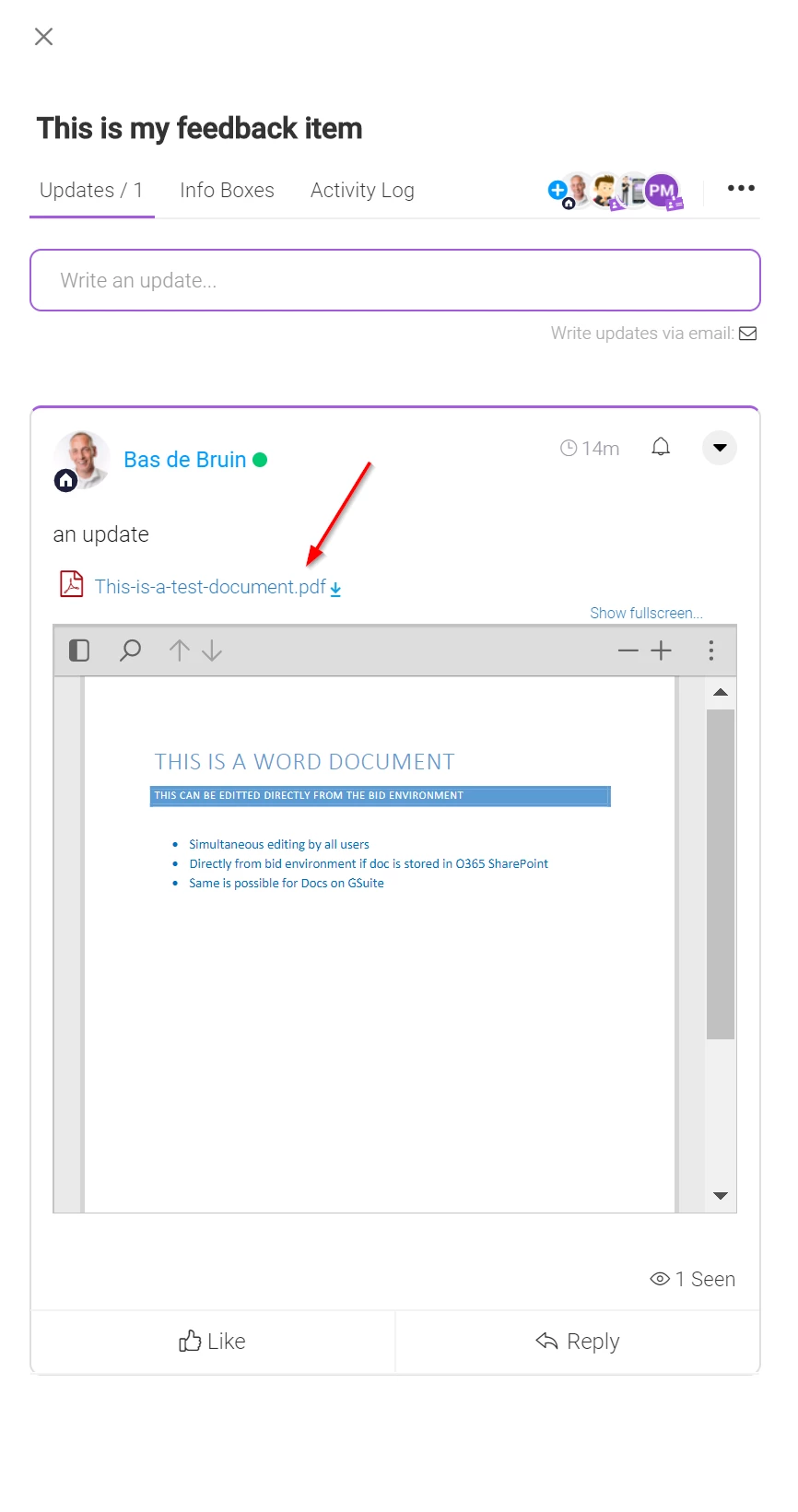Image resolution: width=798 pixels, height=1512 pixels.
Task: Go to previous page in PDF viewer
Action: click(x=180, y=651)
